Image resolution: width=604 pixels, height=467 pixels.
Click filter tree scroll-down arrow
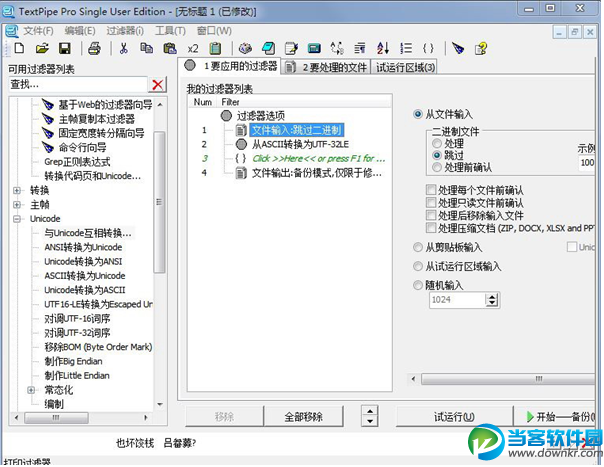click(x=160, y=404)
